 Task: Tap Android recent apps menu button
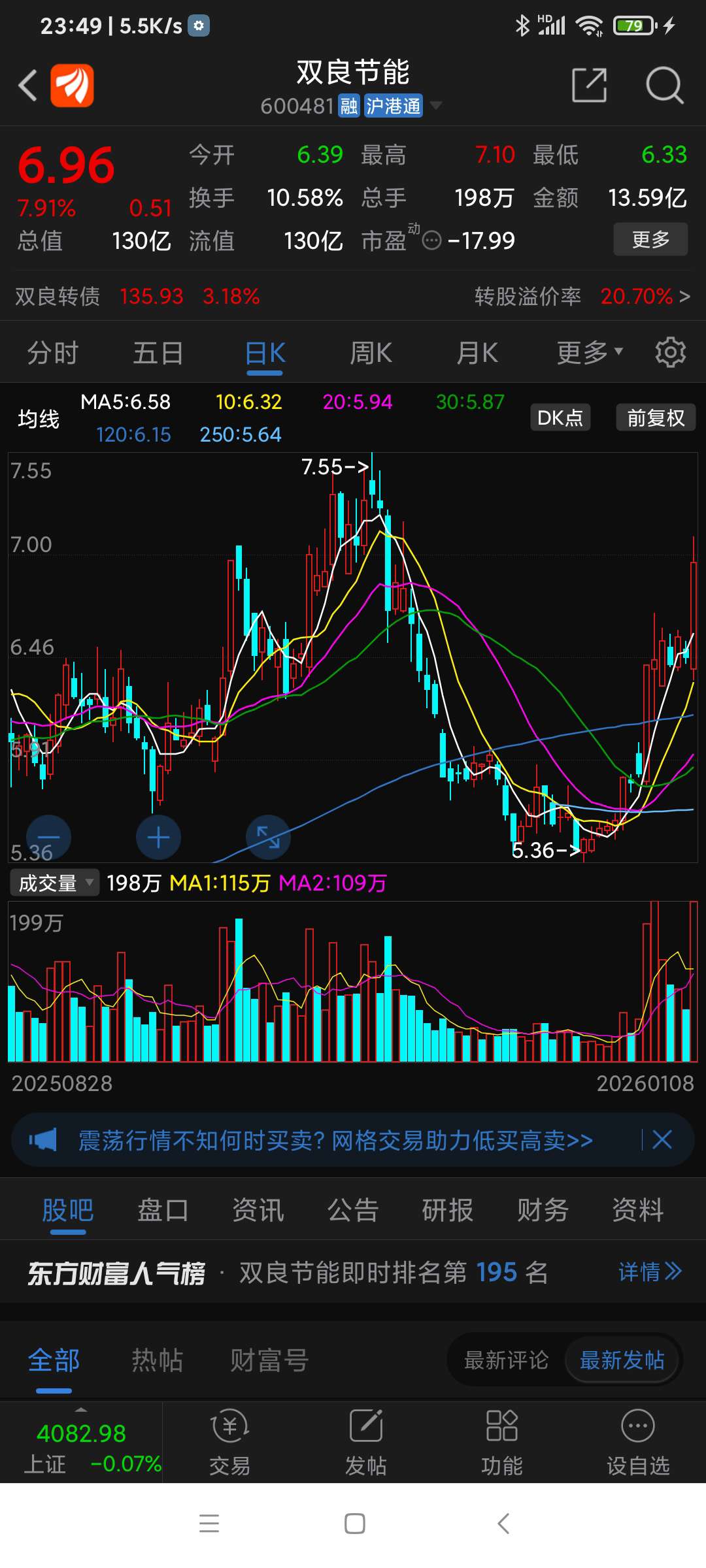pyautogui.click(x=209, y=1524)
